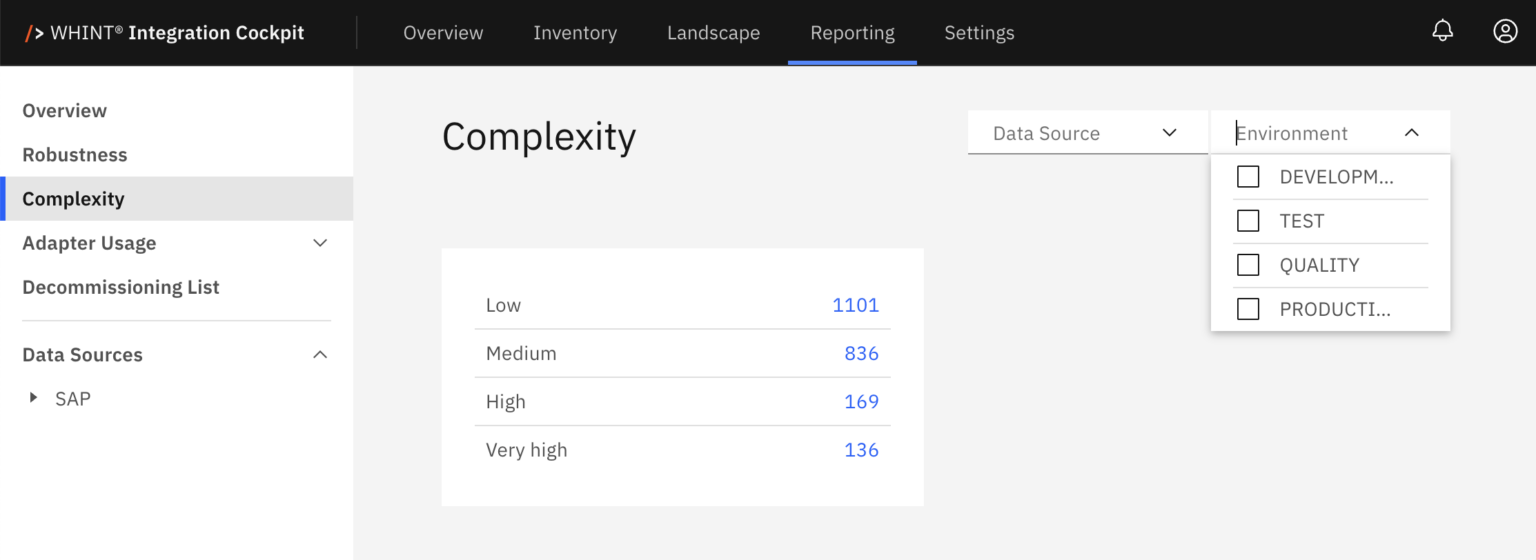Expand the Adapter Usage submenu
The image size is (1536, 560).
(320, 243)
